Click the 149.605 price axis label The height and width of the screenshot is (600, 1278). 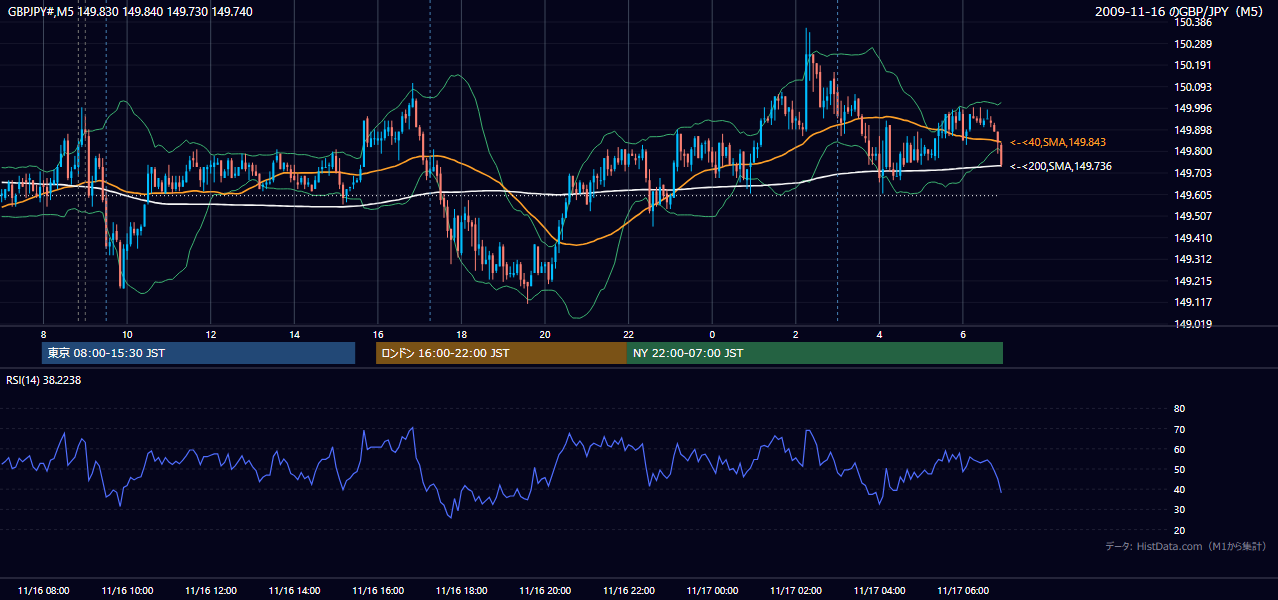[x=1193, y=195]
